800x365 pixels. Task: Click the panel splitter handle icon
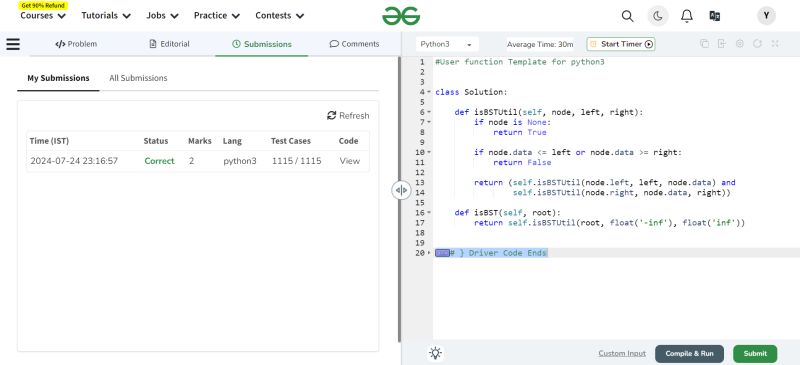click(401, 190)
